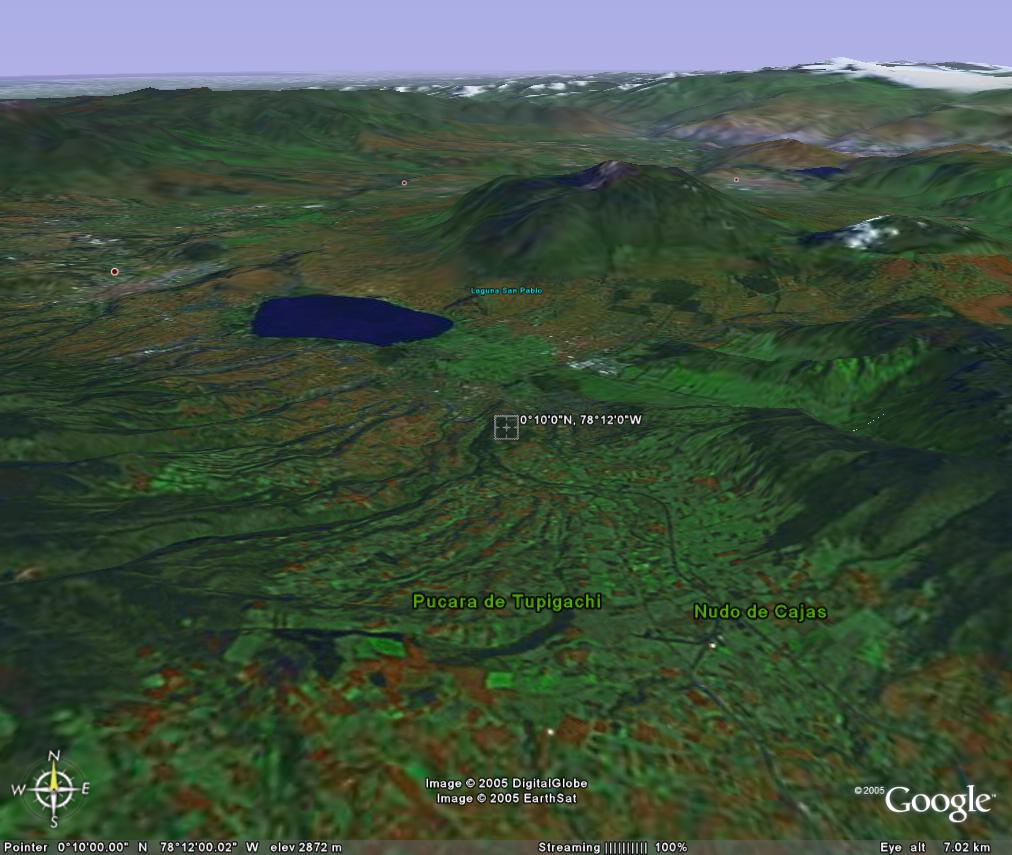The height and width of the screenshot is (855, 1012).
Task: Click the white marker dot below Nudo de Cajas
Action: pos(713,645)
